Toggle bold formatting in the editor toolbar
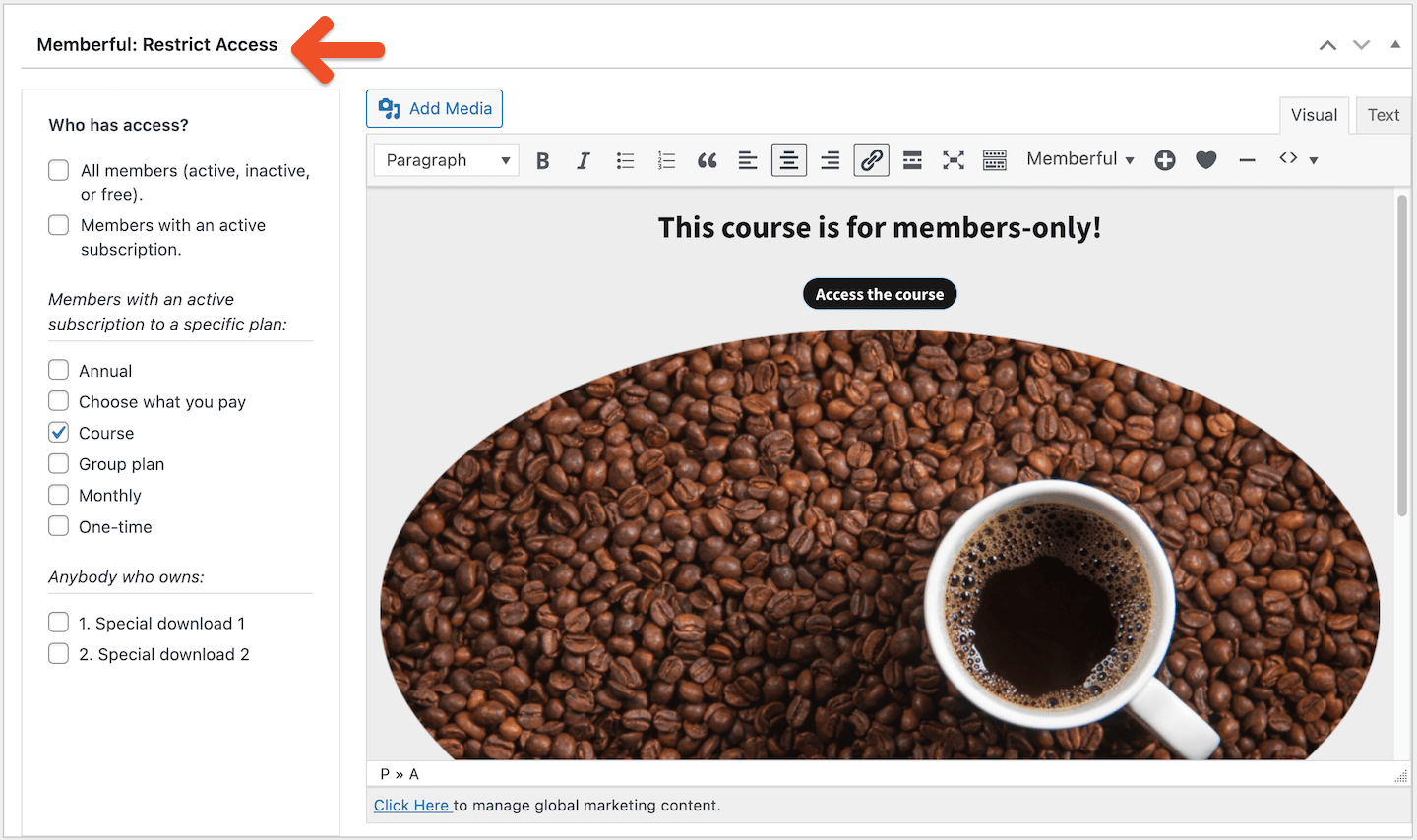Viewport: 1417px width, 840px height. (x=542, y=160)
